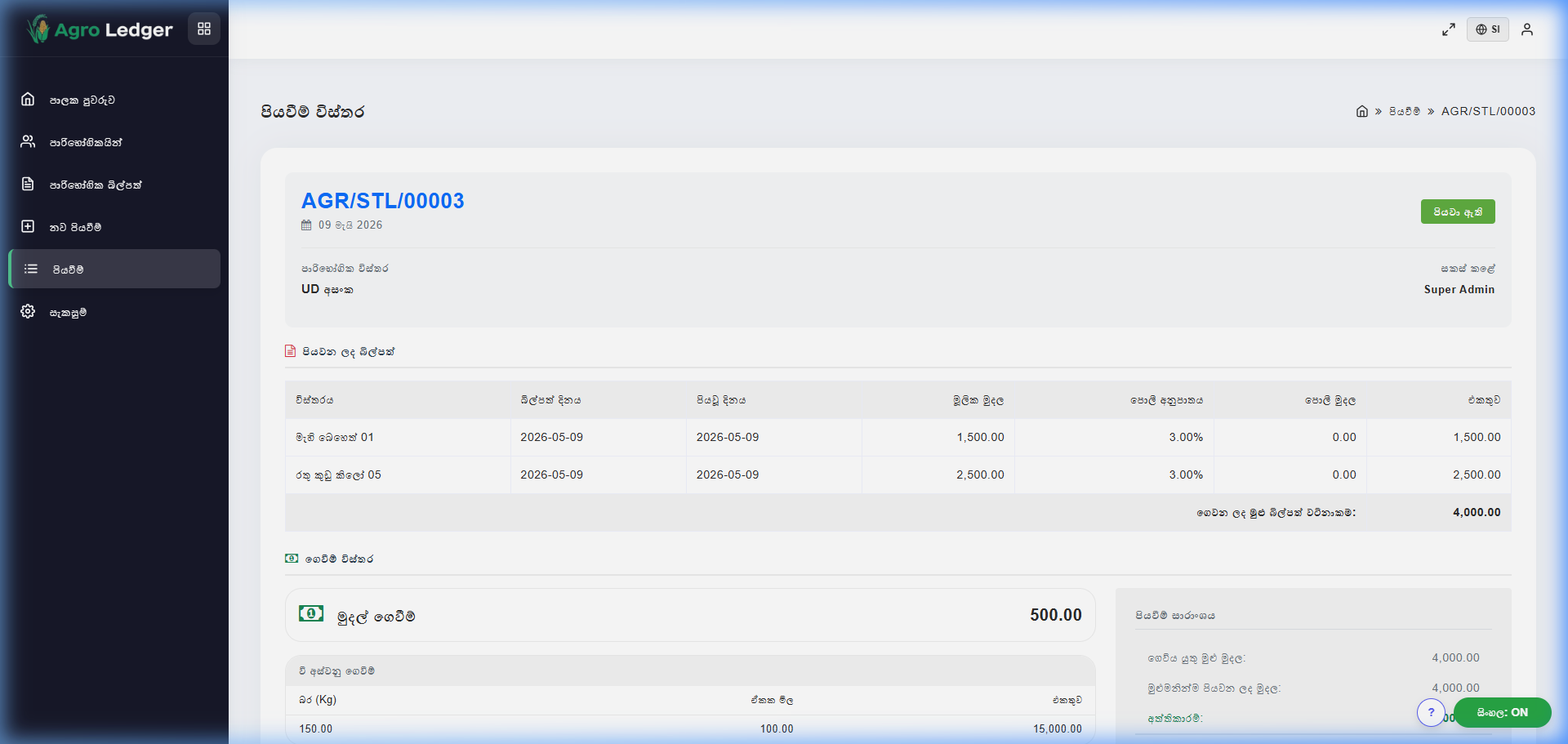
Task: Click the second bill row ending 05
Action: (898, 474)
